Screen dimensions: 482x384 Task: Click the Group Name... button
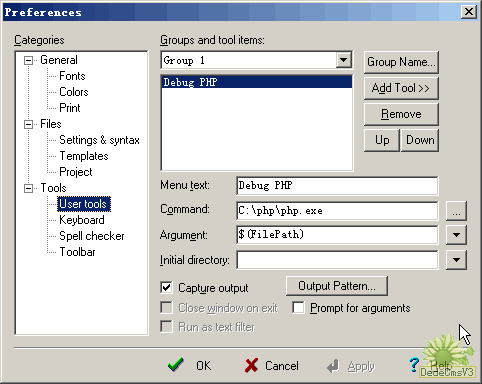(401, 62)
